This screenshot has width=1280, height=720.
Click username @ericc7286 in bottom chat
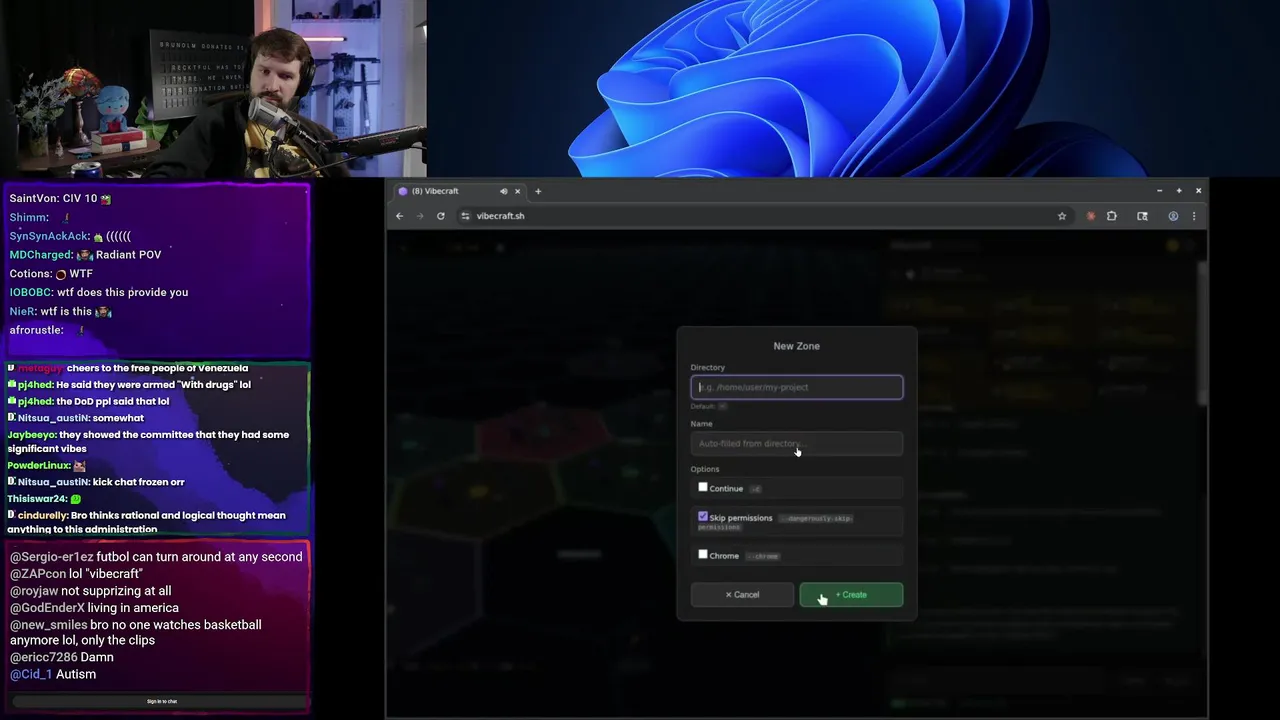coord(43,657)
